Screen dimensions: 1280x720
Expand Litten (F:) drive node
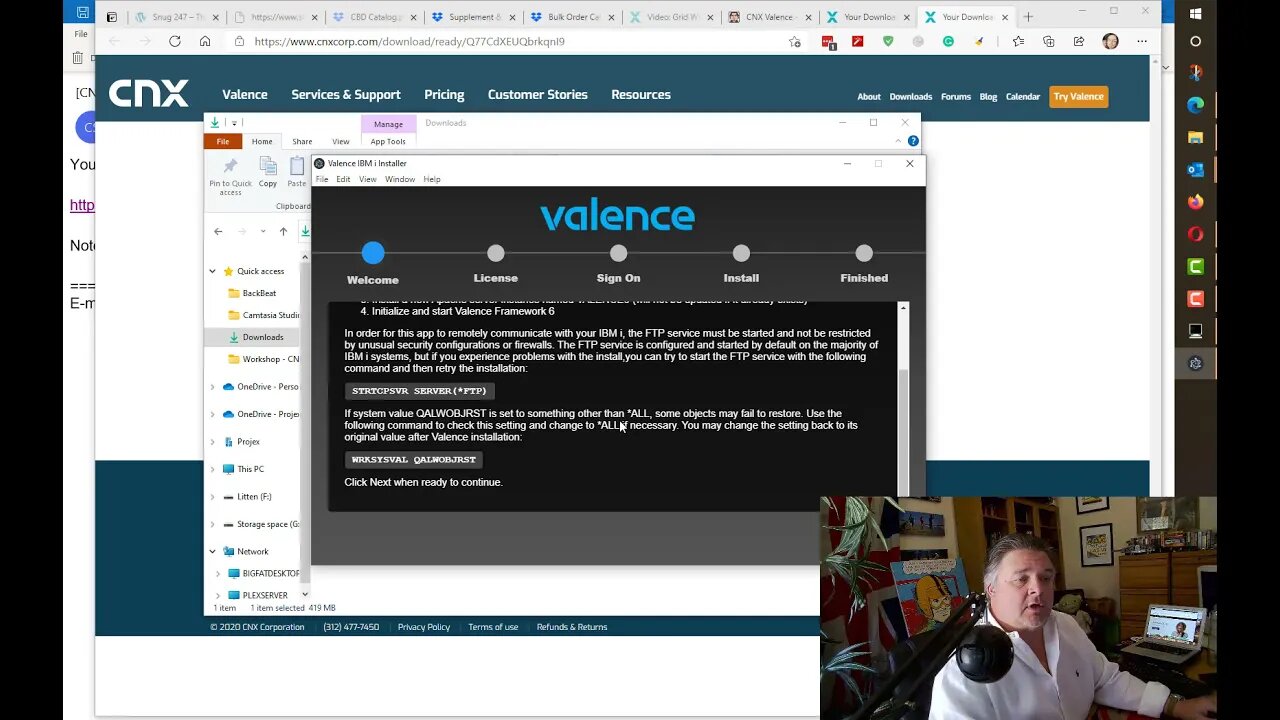(212, 497)
